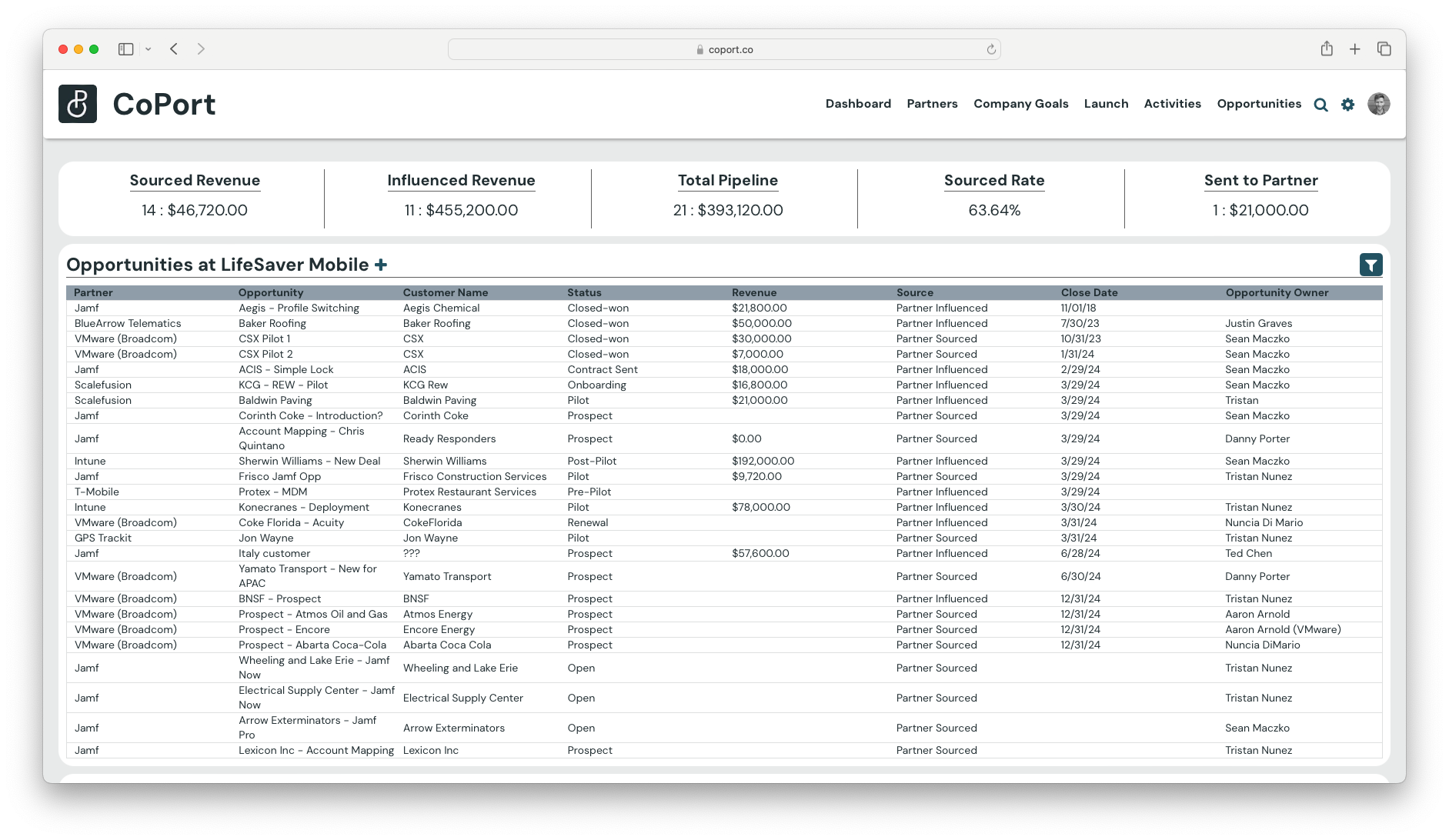
Task: Select 'Coke Florida - Acuity' opportunity
Action: tap(291, 523)
